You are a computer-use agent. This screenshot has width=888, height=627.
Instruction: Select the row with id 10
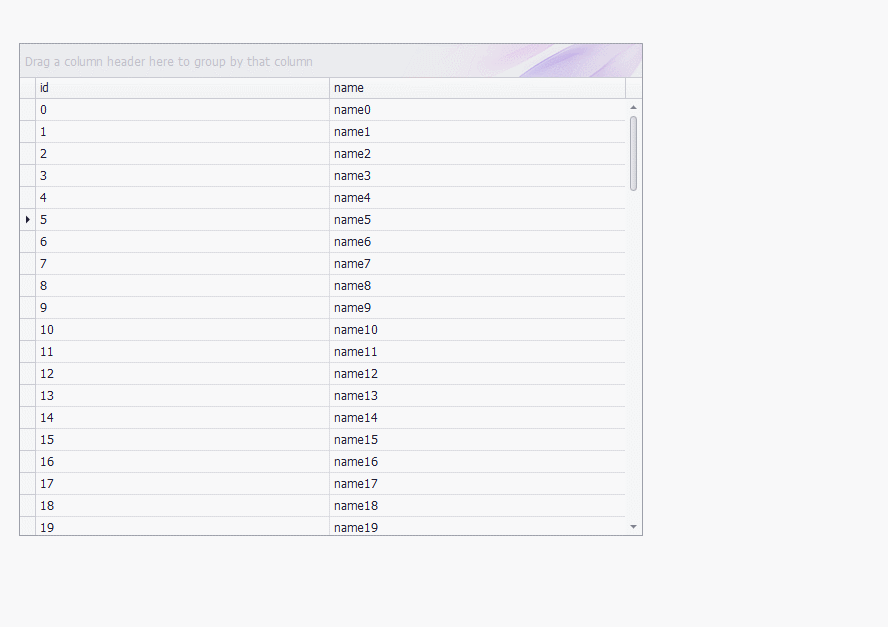pos(182,330)
